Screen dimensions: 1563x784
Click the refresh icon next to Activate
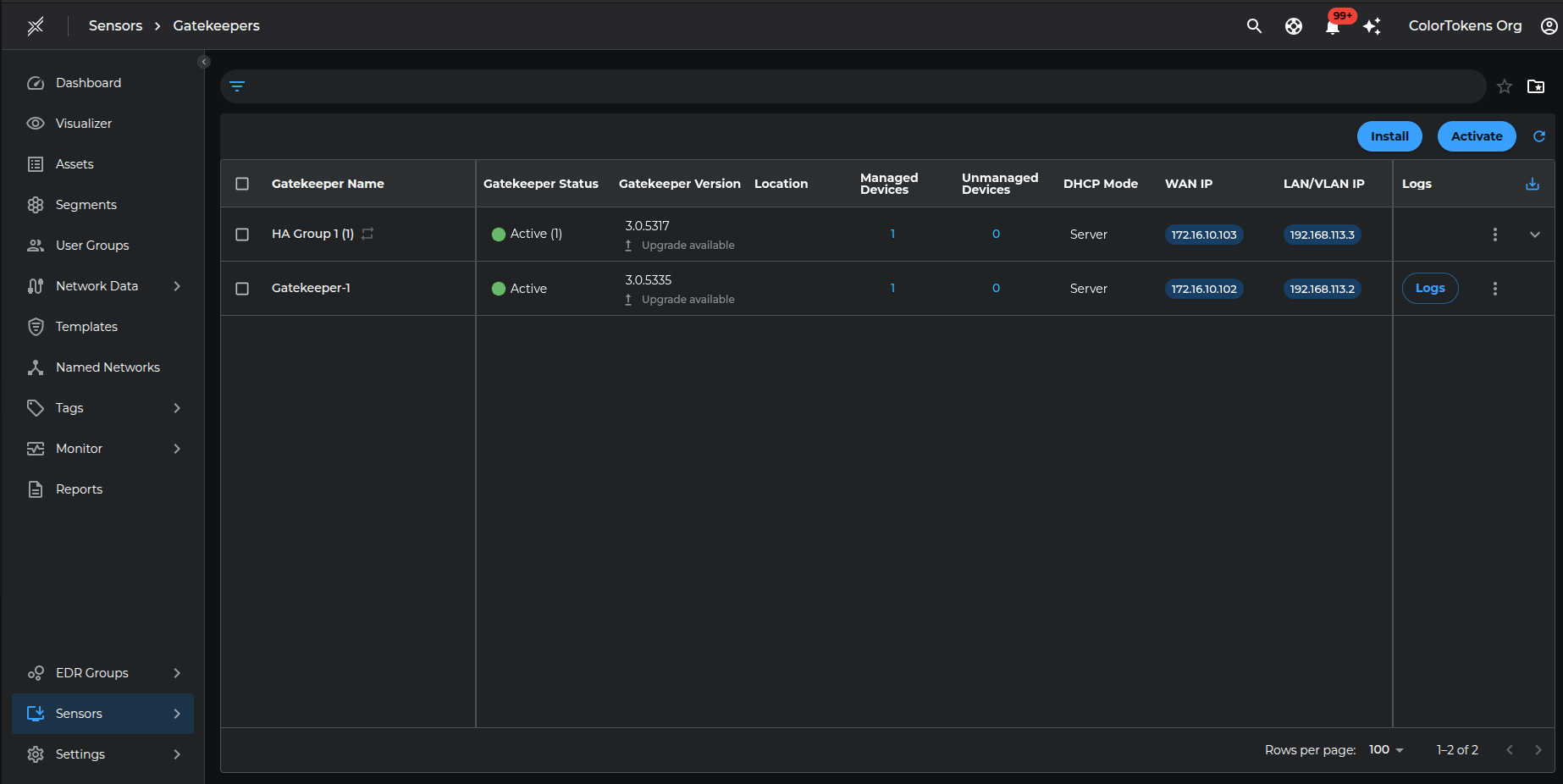[1538, 136]
